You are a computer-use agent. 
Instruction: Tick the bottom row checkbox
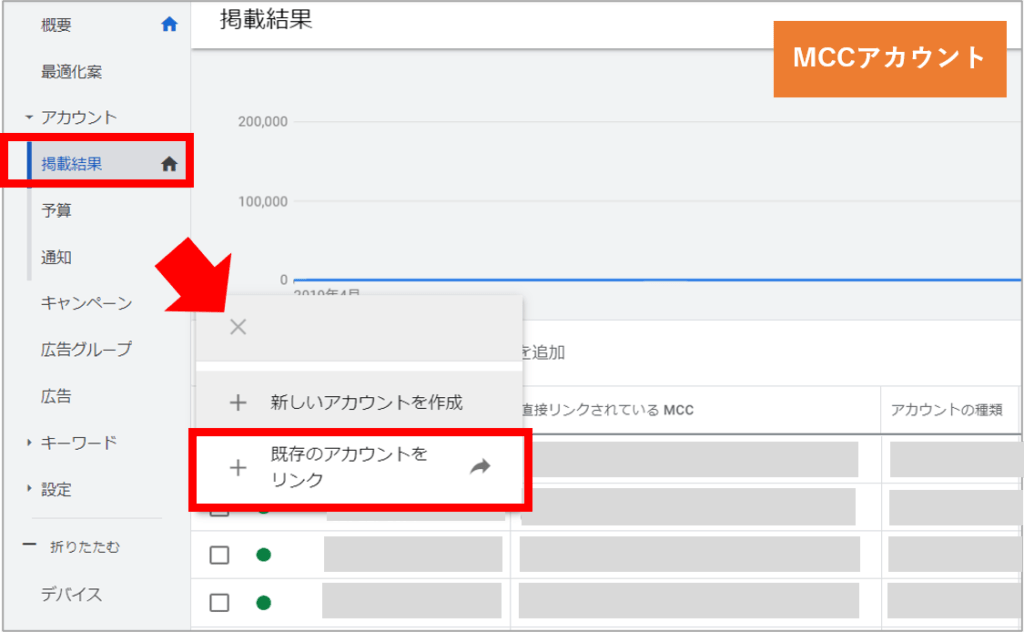click(219, 602)
